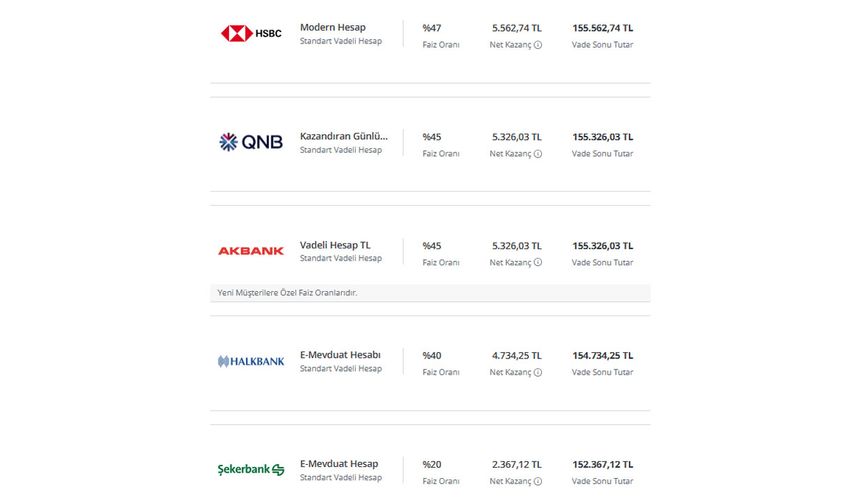The image size is (860, 504).
Task: Click QNB's 5.326,03 TL net earnings
Action: (517, 137)
